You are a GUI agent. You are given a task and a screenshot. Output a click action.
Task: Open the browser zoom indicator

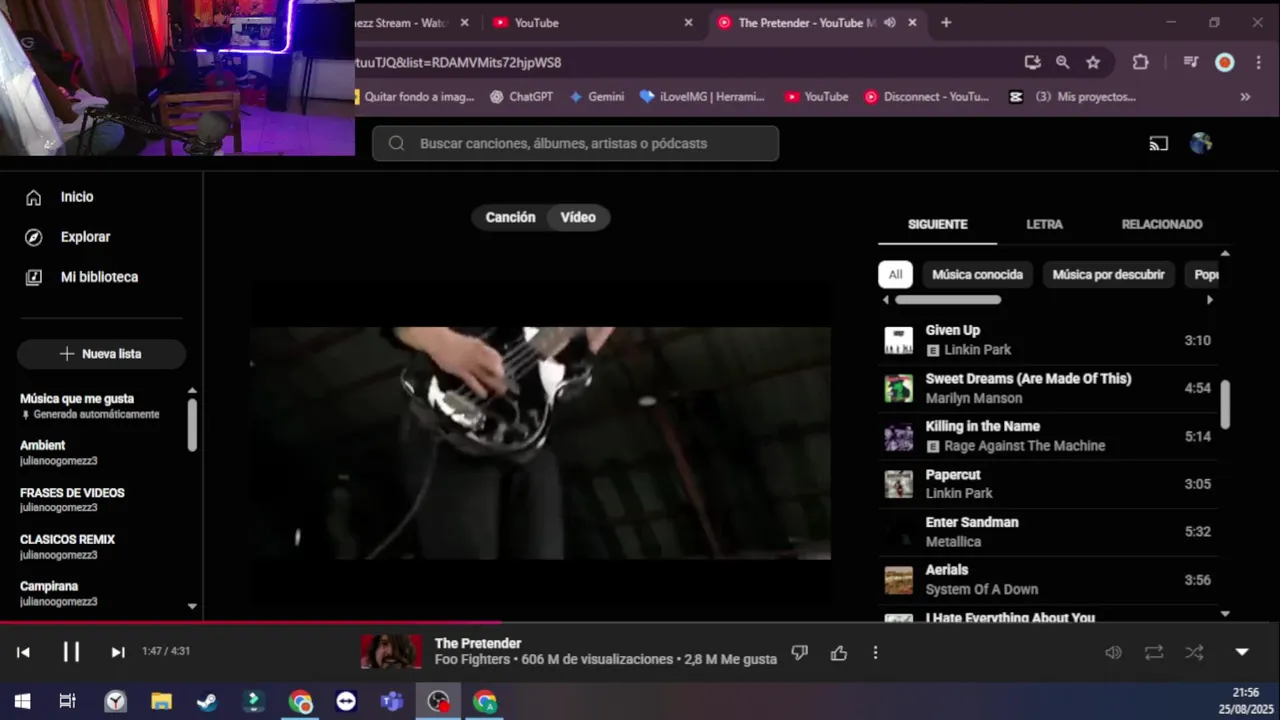[x=1062, y=62]
